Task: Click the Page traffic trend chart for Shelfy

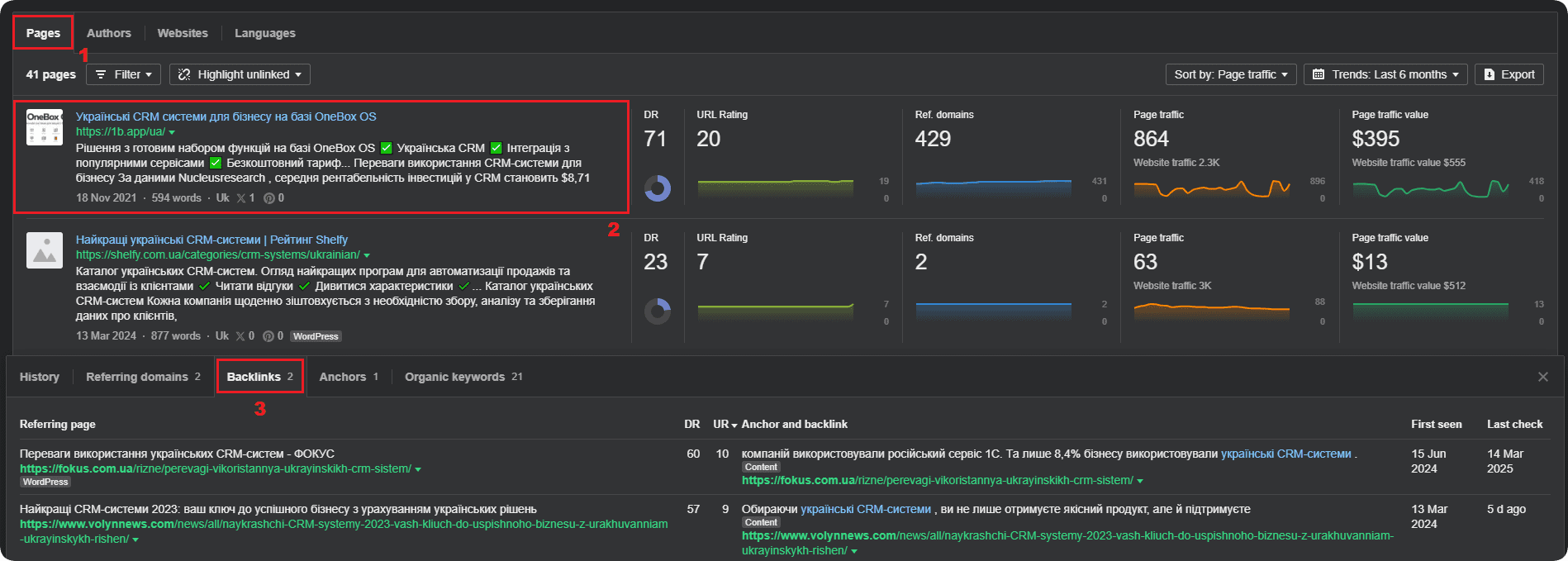Action: pos(1212,311)
